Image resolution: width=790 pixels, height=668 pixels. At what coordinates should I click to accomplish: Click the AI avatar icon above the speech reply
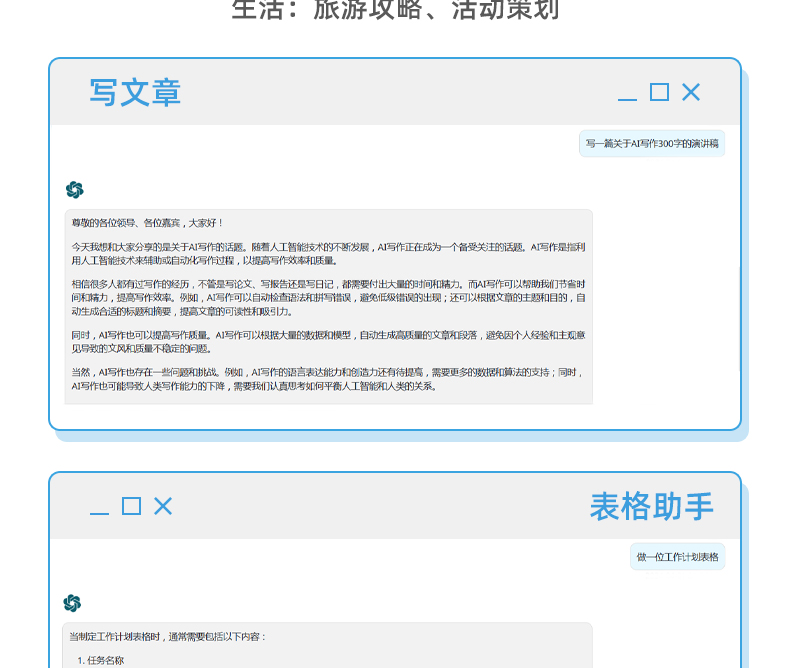click(x=74, y=190)
